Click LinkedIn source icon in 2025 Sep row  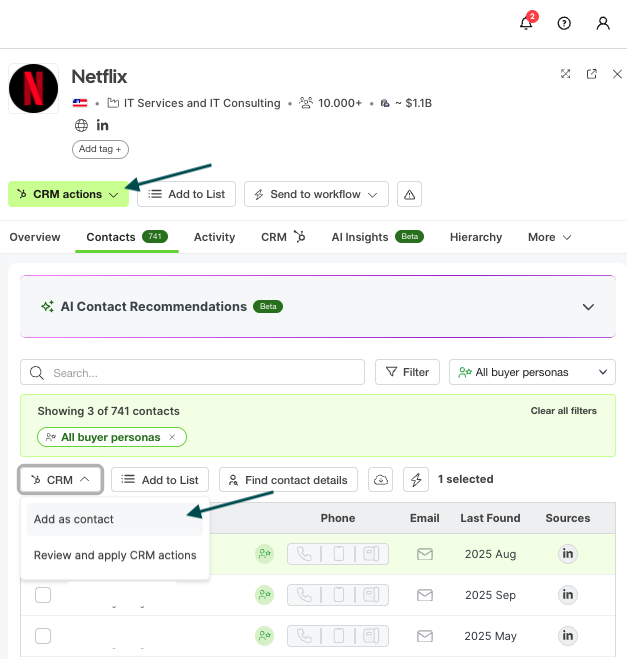coord(568,595)
